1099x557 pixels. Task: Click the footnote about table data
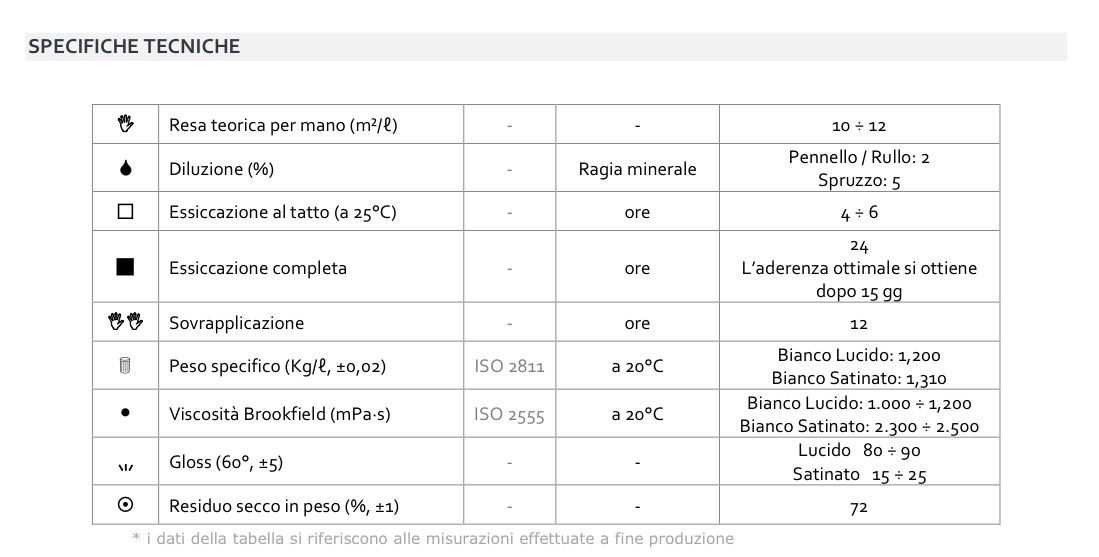[432, 539]
